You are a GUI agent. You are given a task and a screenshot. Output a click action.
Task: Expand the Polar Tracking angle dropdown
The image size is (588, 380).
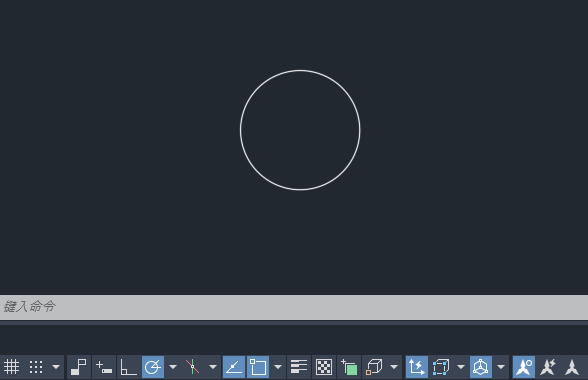point(173,367)
